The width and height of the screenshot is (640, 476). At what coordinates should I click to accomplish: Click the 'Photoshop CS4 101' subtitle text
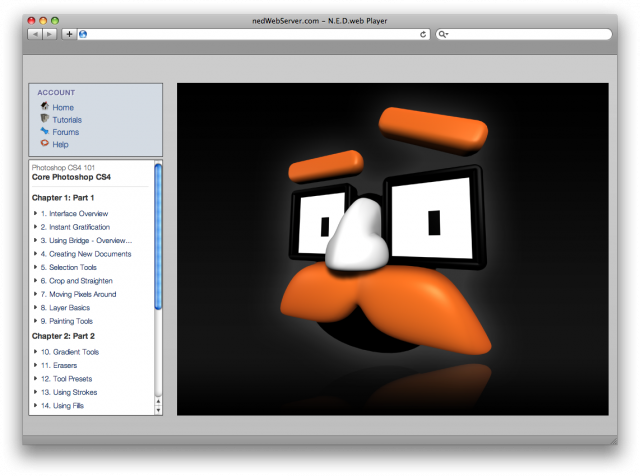[63, 167]
